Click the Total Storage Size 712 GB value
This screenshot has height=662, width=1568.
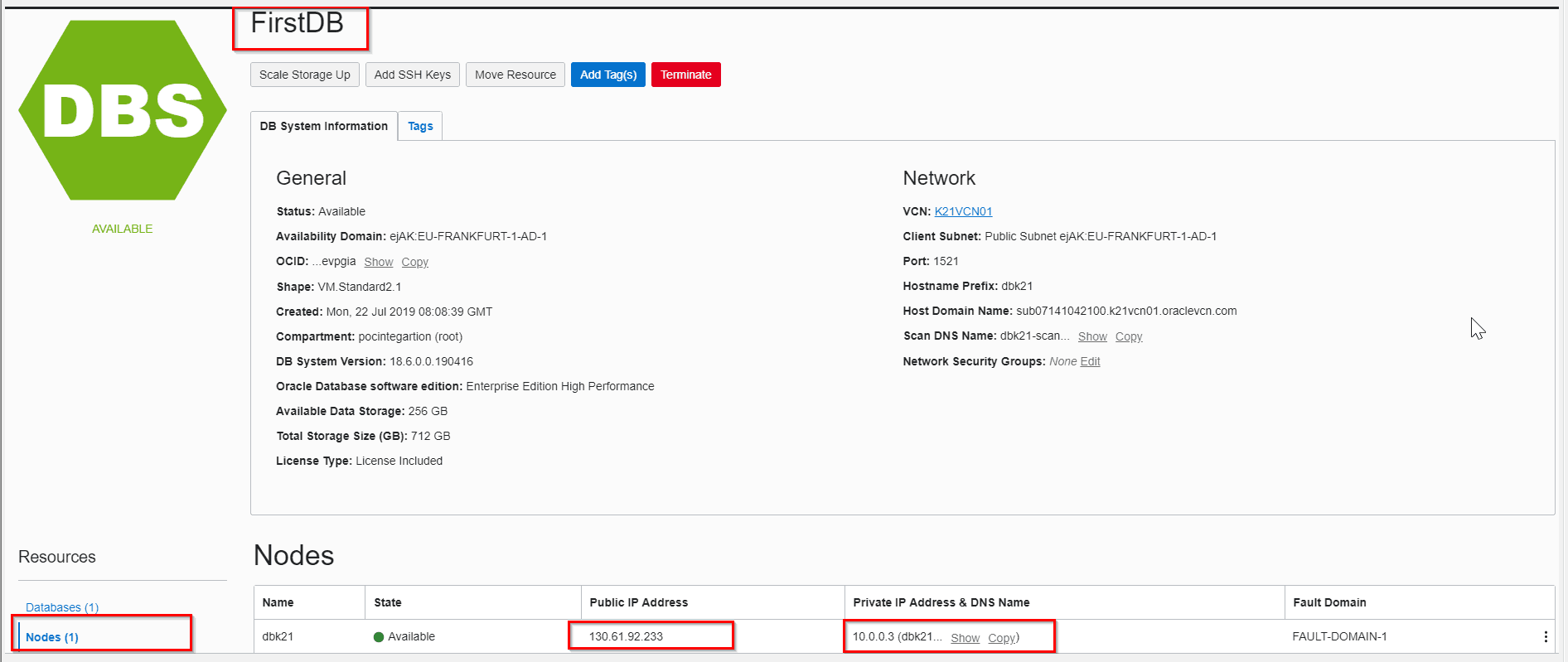(x=431, y=436)
